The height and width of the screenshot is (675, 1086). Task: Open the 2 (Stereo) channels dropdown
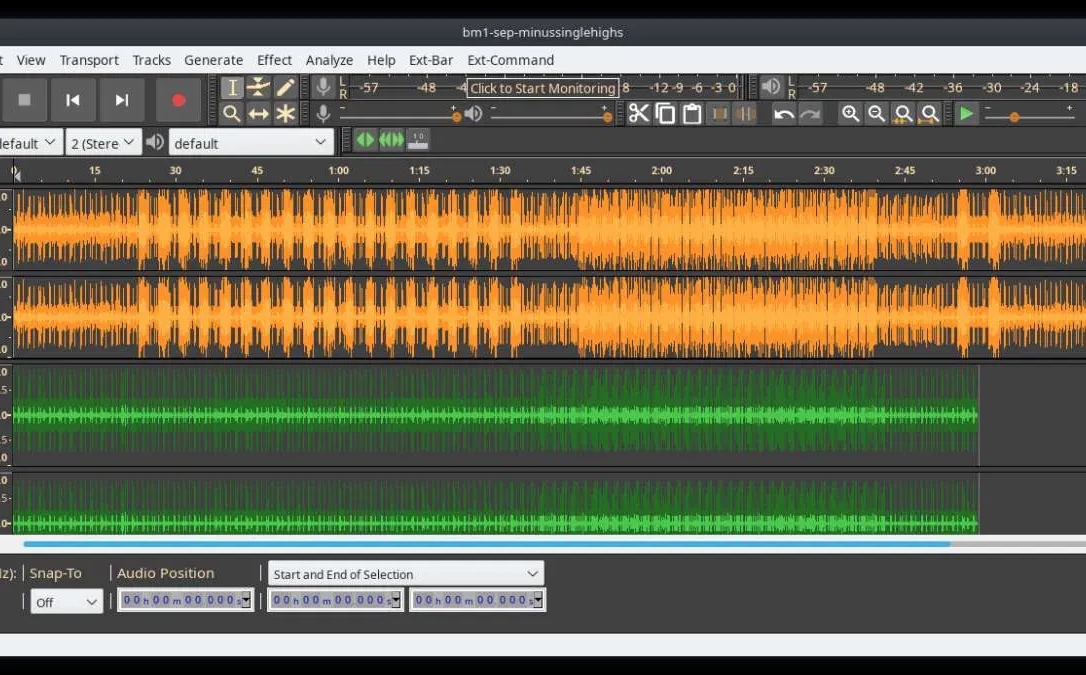(x=103, y=143)
